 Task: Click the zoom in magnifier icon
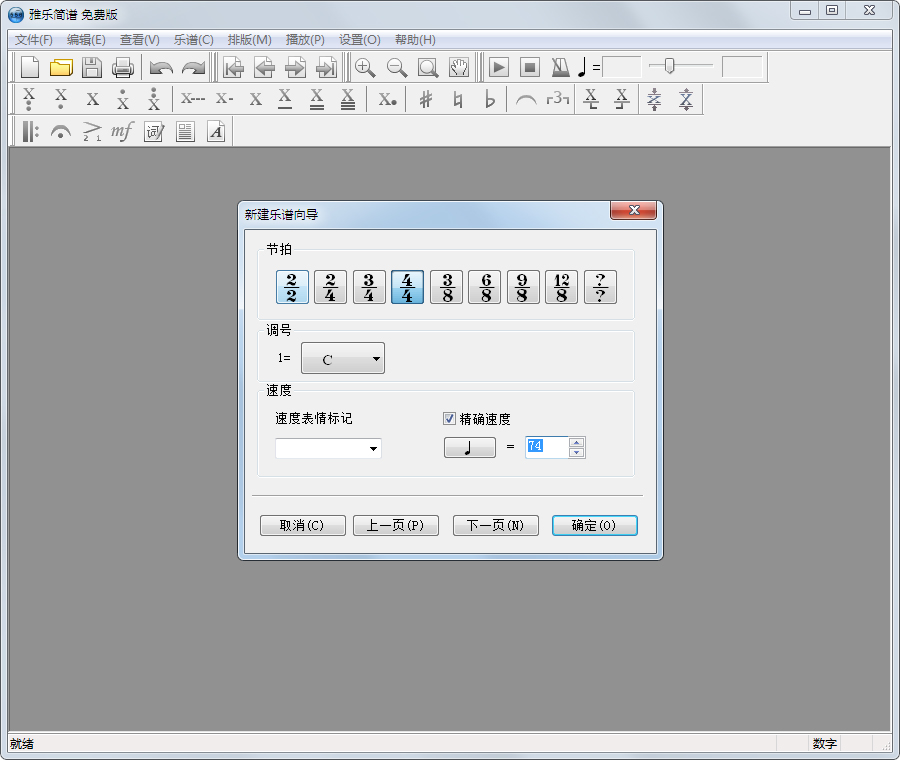365,68
